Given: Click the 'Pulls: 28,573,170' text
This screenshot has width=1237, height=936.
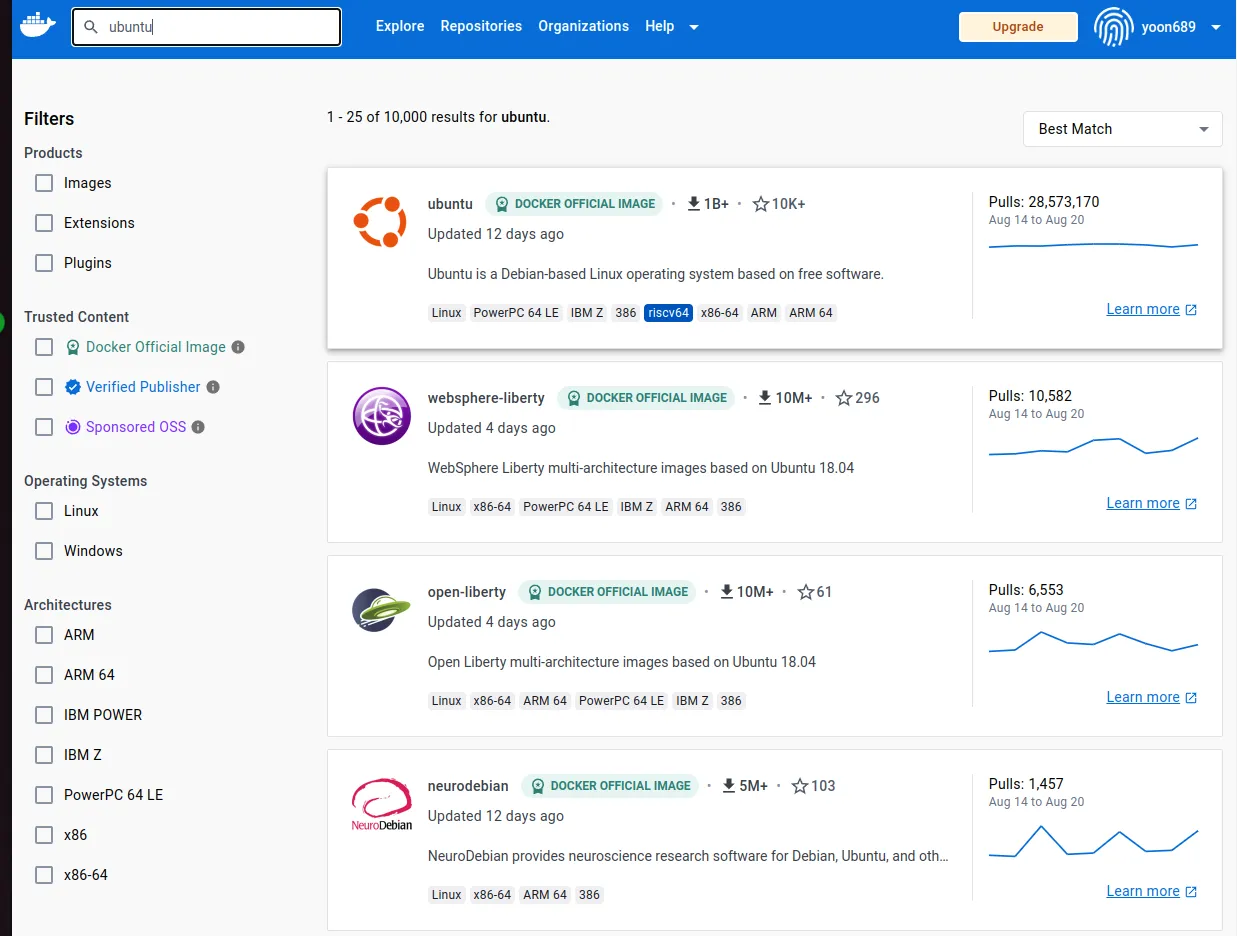Looking at the screenshot, I should pyautogui.click(x=1044, y=202).
